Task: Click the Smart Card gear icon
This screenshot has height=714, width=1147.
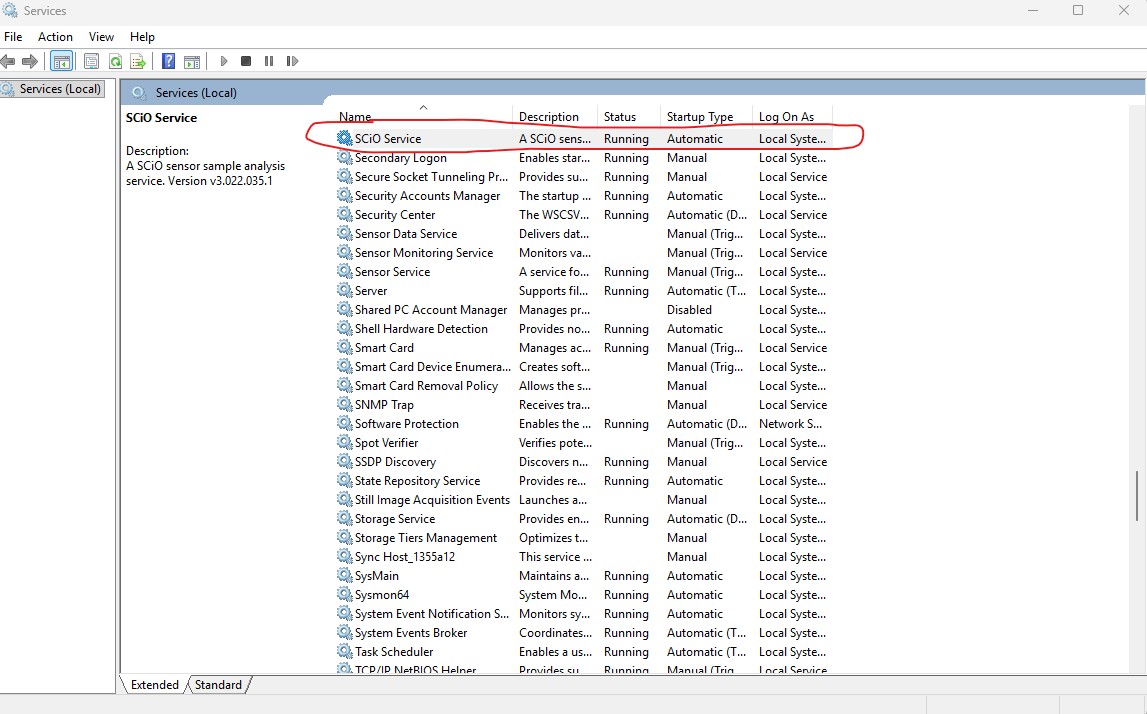Action: click(x=345, y=347)
